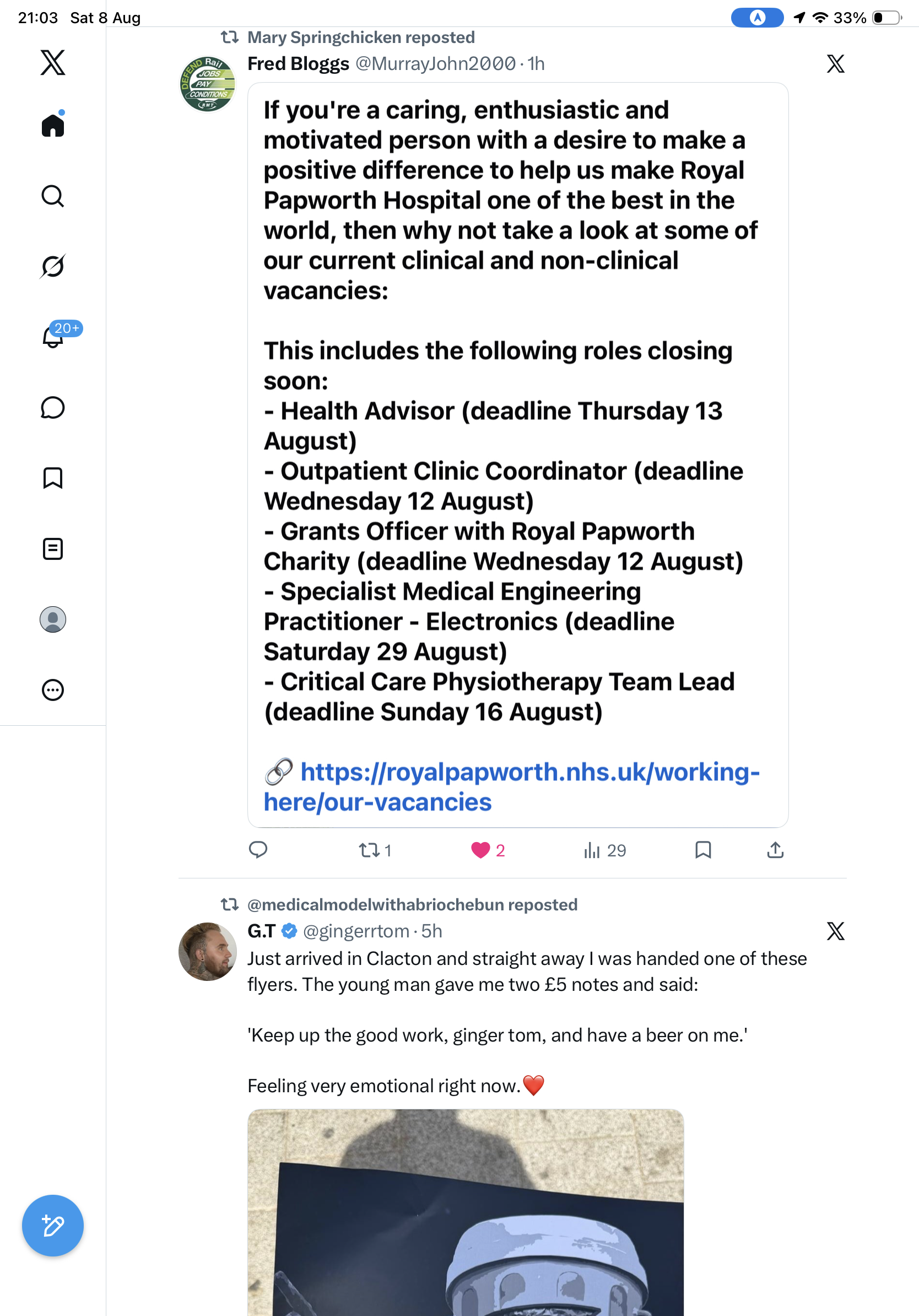This screenshot has height=1316, width=919.
Task: View analytics showing 29 views
Action: [x=604, y=850]
